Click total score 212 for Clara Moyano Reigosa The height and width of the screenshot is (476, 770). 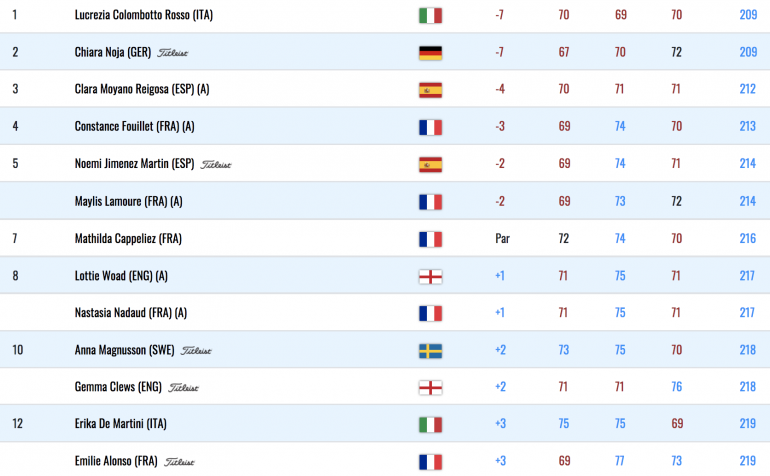(747, 89)
